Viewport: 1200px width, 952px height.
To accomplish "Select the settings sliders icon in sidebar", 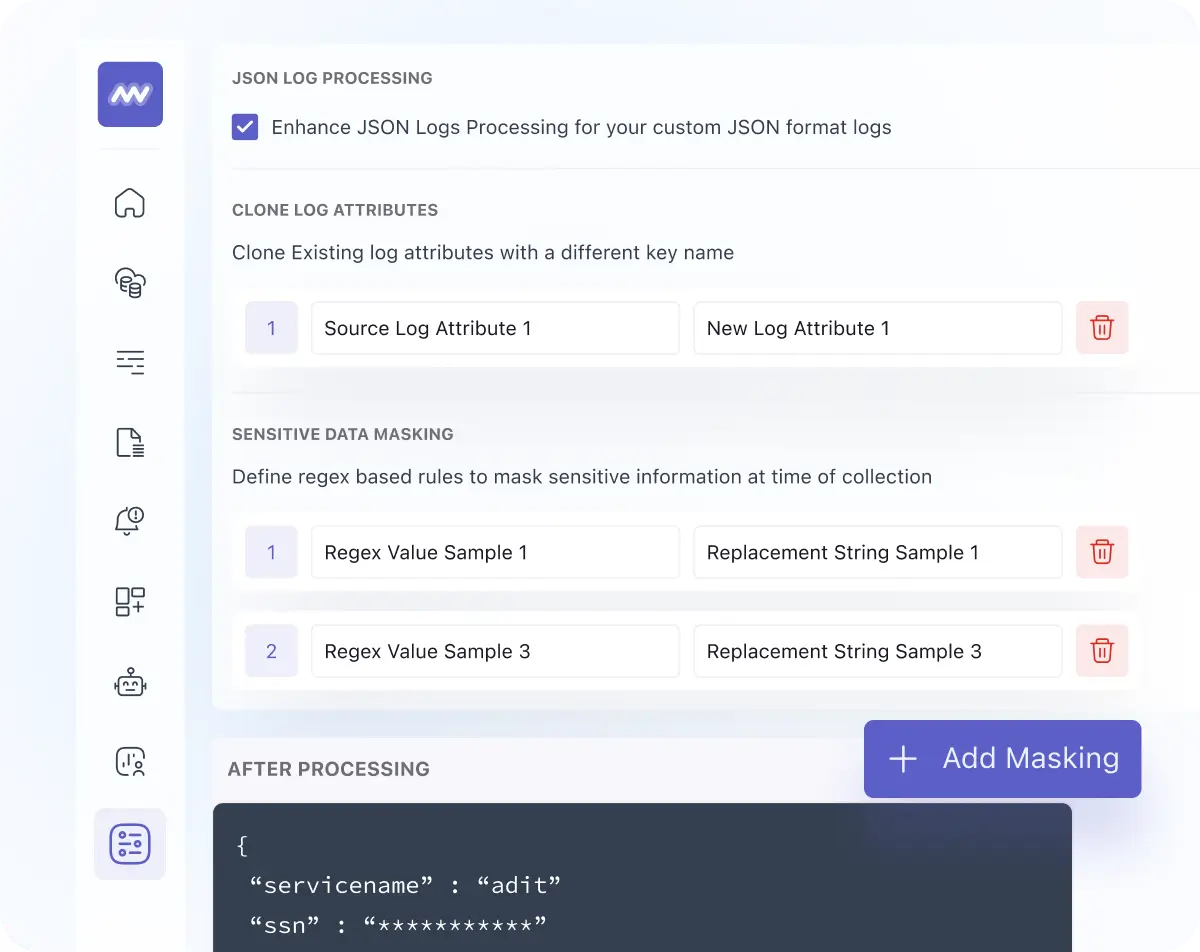I will (130, 843).
